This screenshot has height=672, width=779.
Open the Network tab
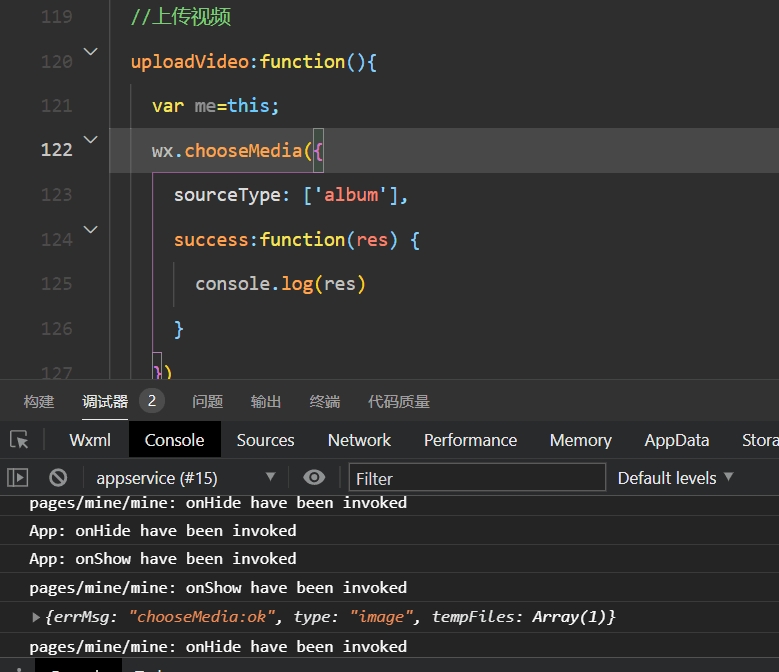(359, 440)
